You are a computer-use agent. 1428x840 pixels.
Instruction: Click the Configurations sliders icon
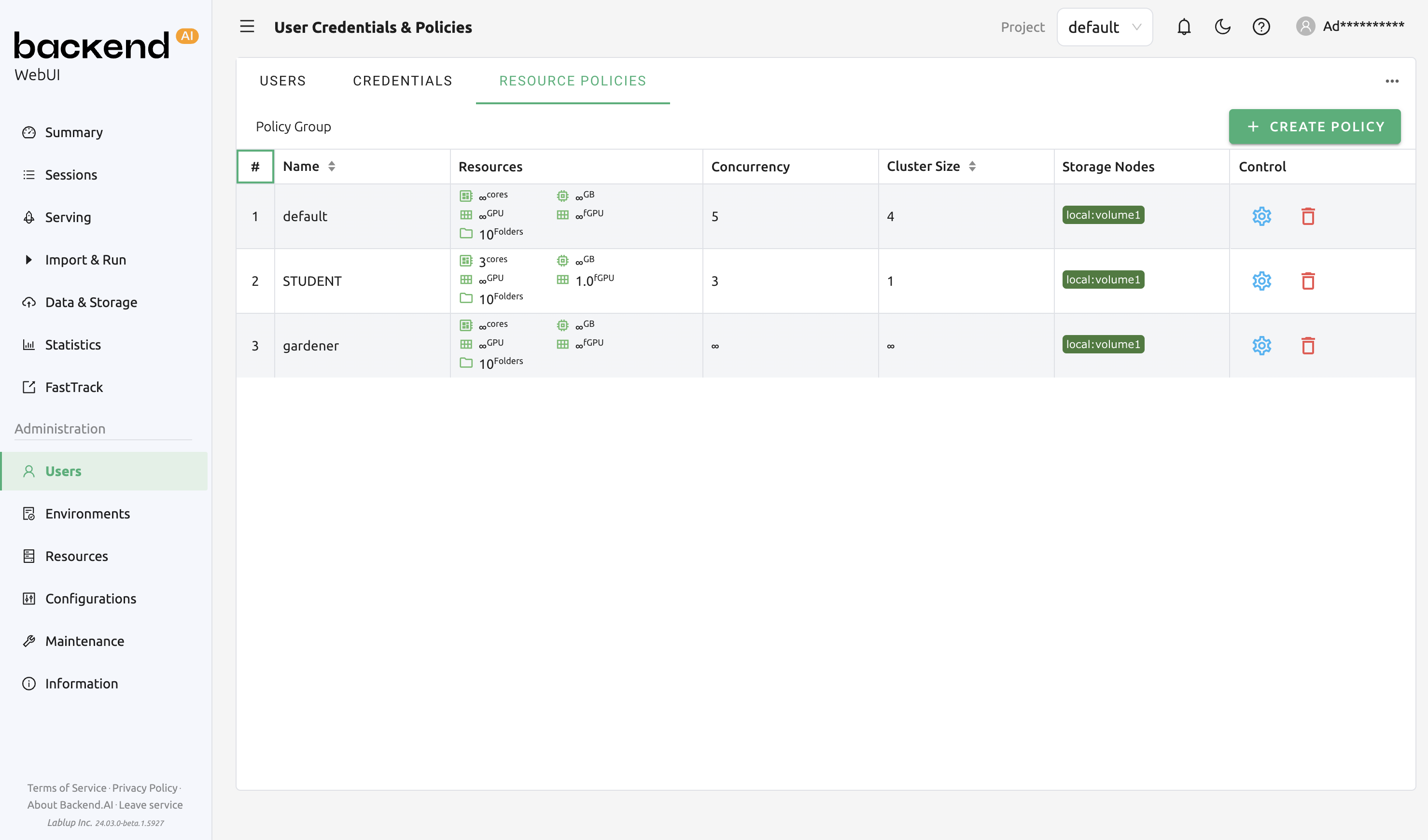pos(29,599)
